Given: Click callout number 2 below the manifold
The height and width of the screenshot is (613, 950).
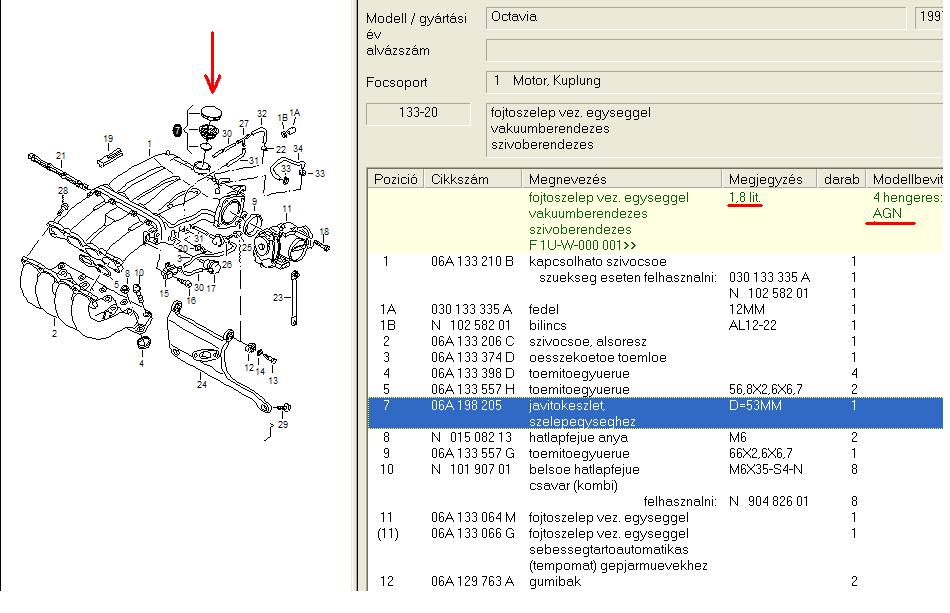Looking at the screenshot, I should click(x=54, y=333).
